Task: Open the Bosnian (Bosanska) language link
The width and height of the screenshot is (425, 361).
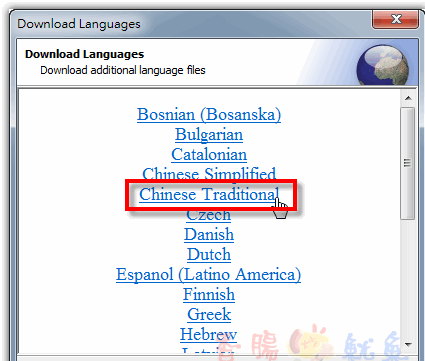Action: pyautogui.click(x=209, y=115)
